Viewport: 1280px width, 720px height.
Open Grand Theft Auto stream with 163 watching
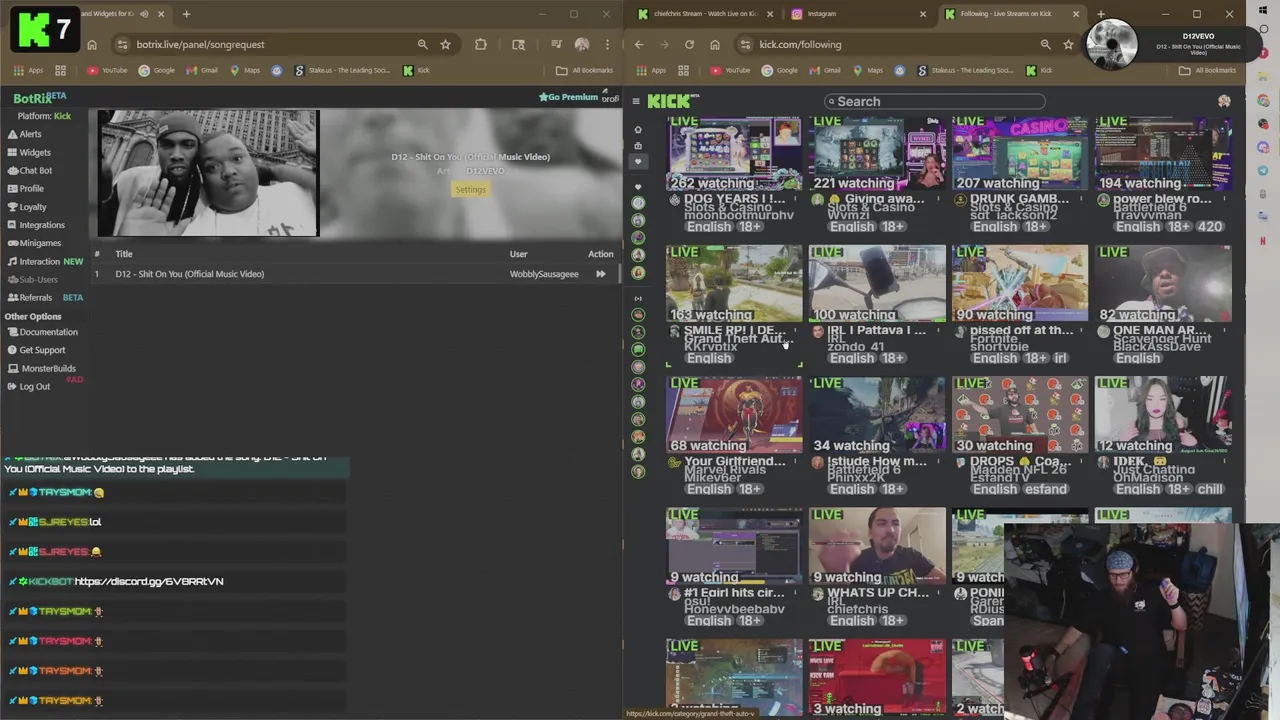[734, 284]
